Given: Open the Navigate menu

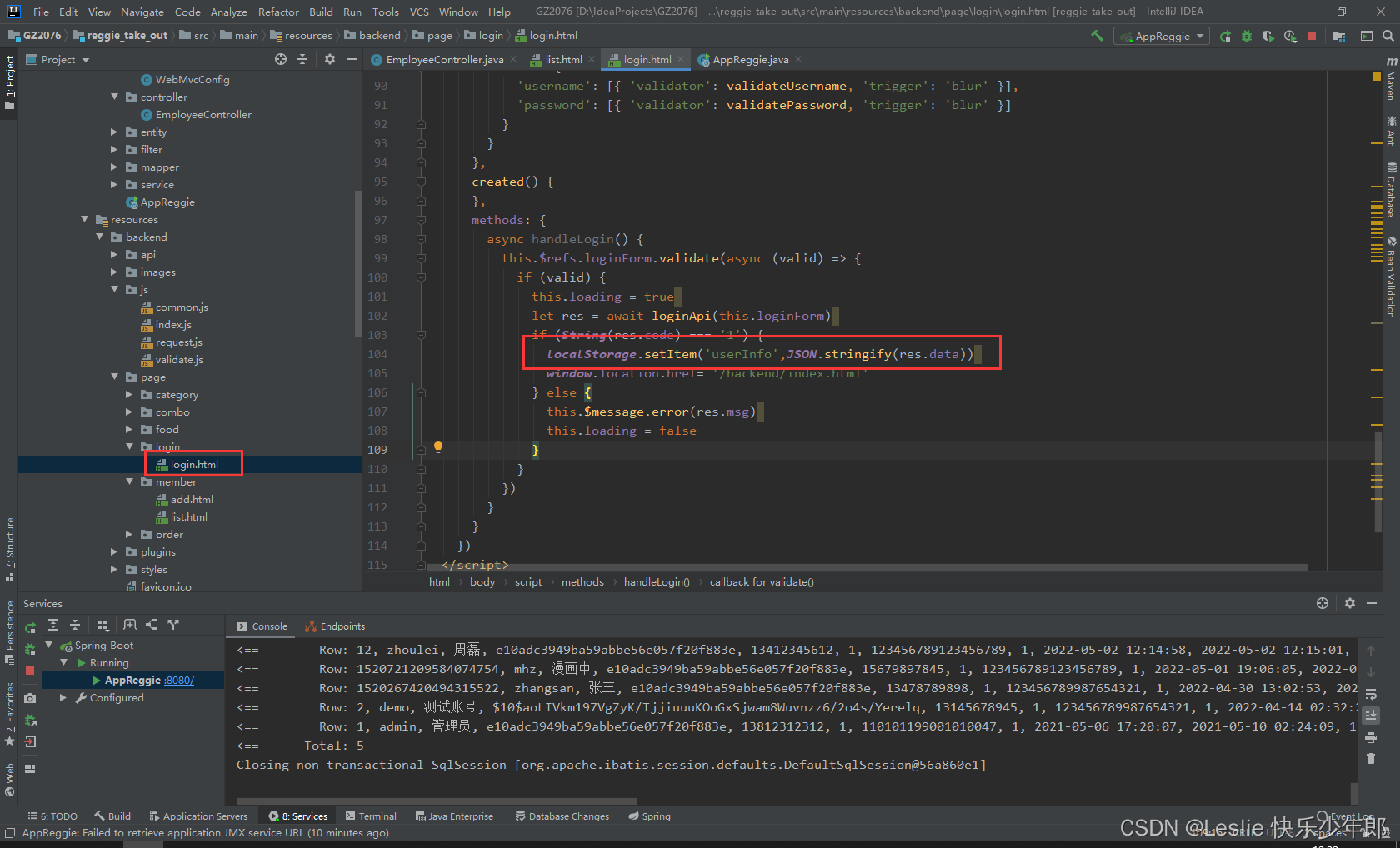Looking at the screenshot, I should point(142,12).
